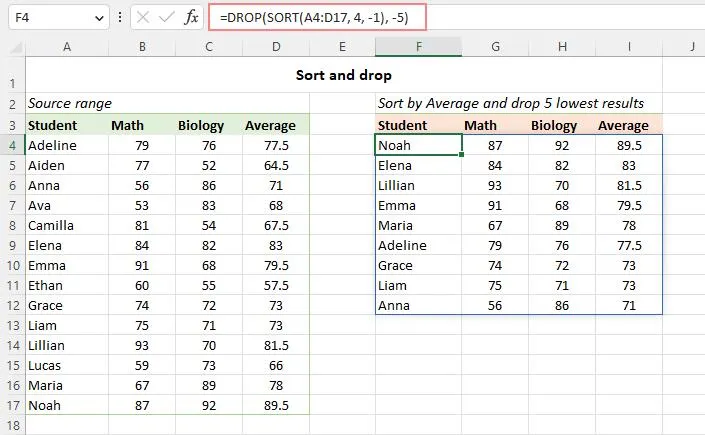The height and width of the screenshot is (435, 705).
Task: Click source 'Student' header in column A
Action: click(x=67, y=126)
